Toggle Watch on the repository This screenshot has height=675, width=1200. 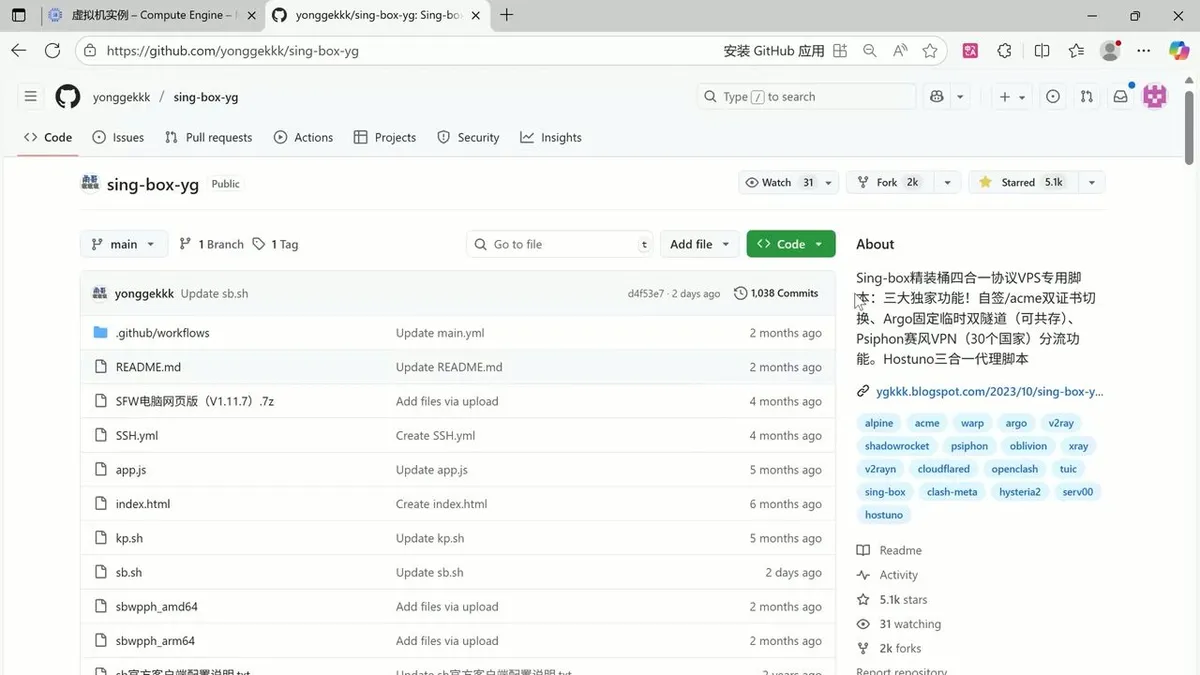(777, 183)
